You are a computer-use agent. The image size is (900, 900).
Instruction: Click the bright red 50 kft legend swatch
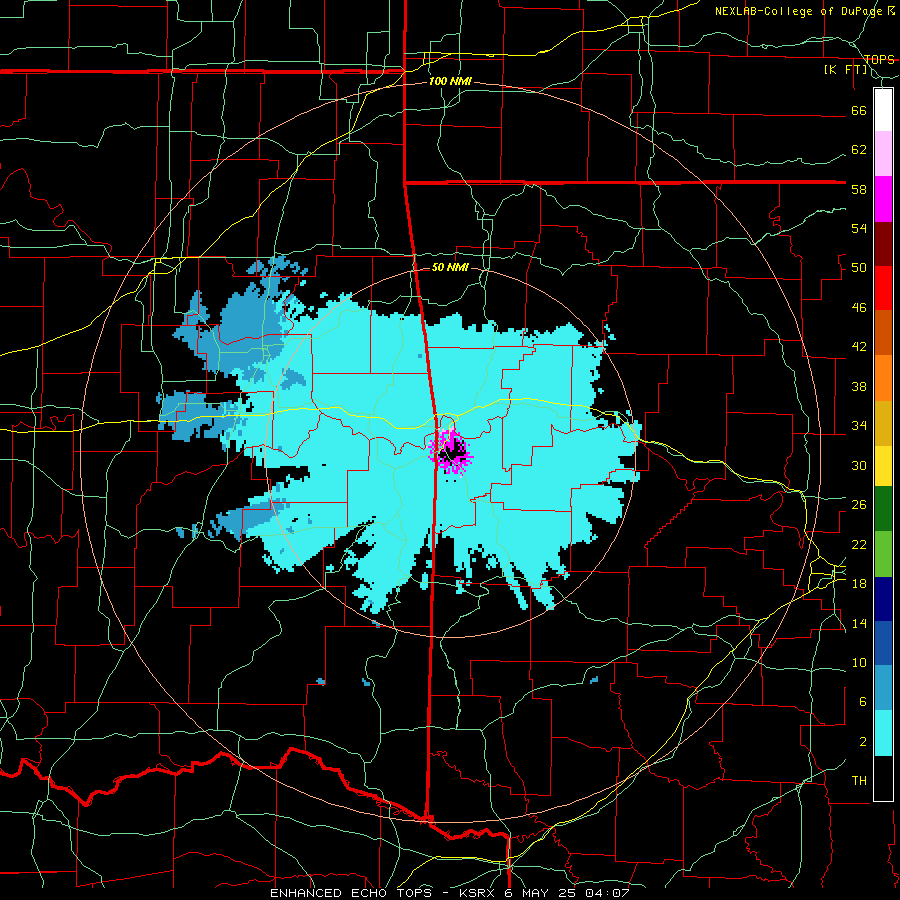(883, 288)
